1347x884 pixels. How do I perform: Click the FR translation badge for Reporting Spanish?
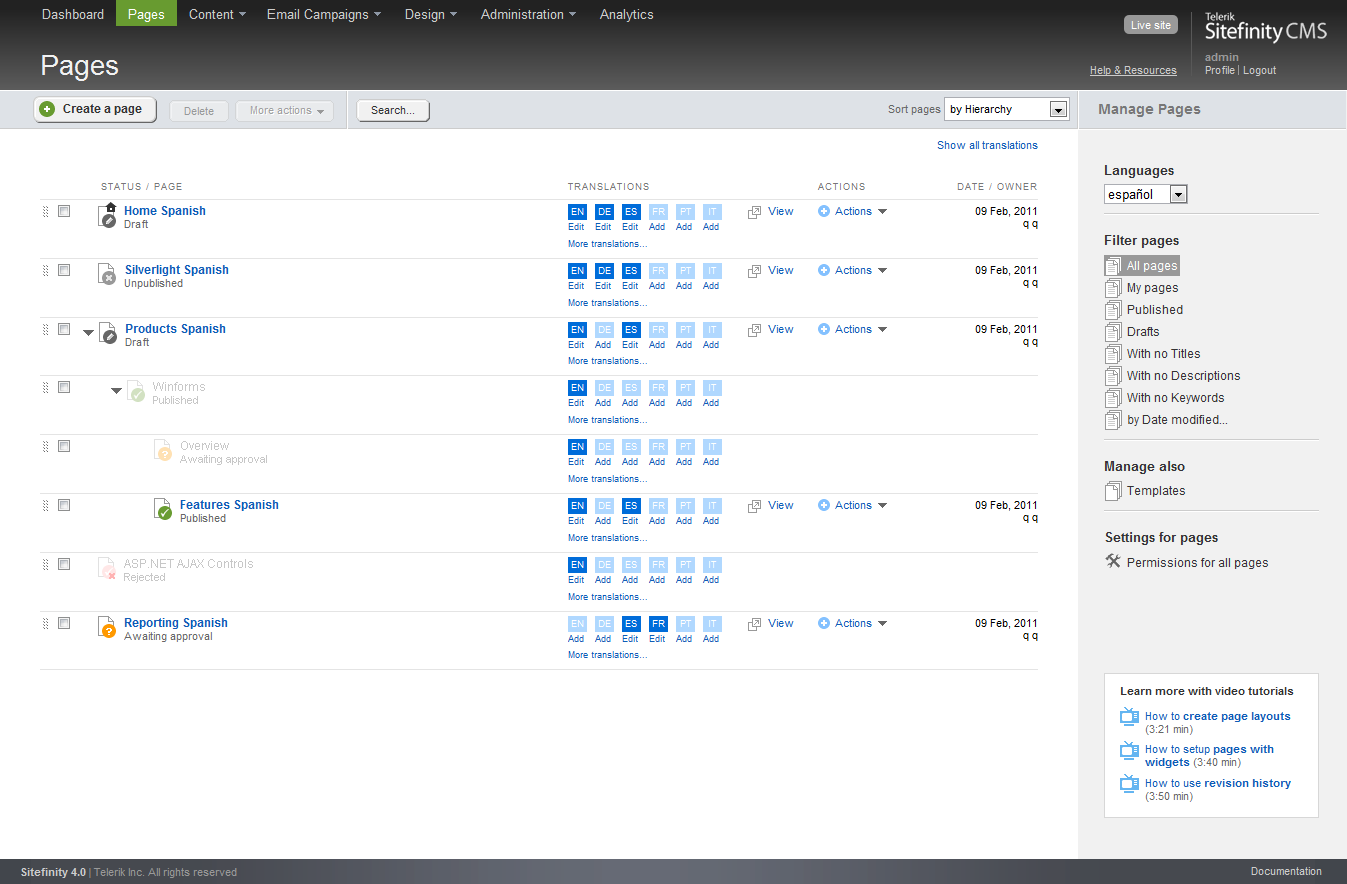pos(657,624)
